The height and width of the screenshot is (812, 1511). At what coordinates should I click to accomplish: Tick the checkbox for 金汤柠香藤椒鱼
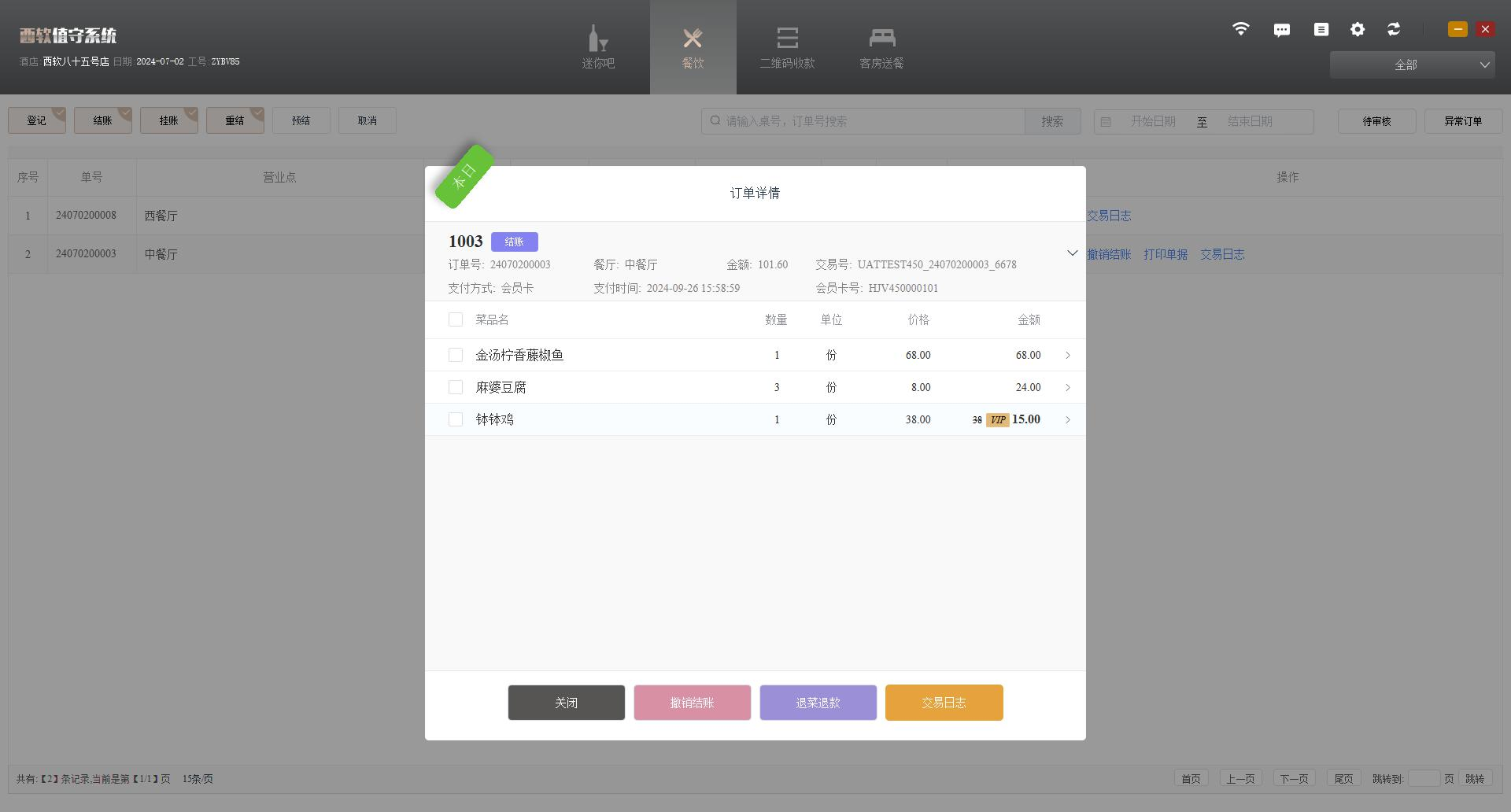456,355
